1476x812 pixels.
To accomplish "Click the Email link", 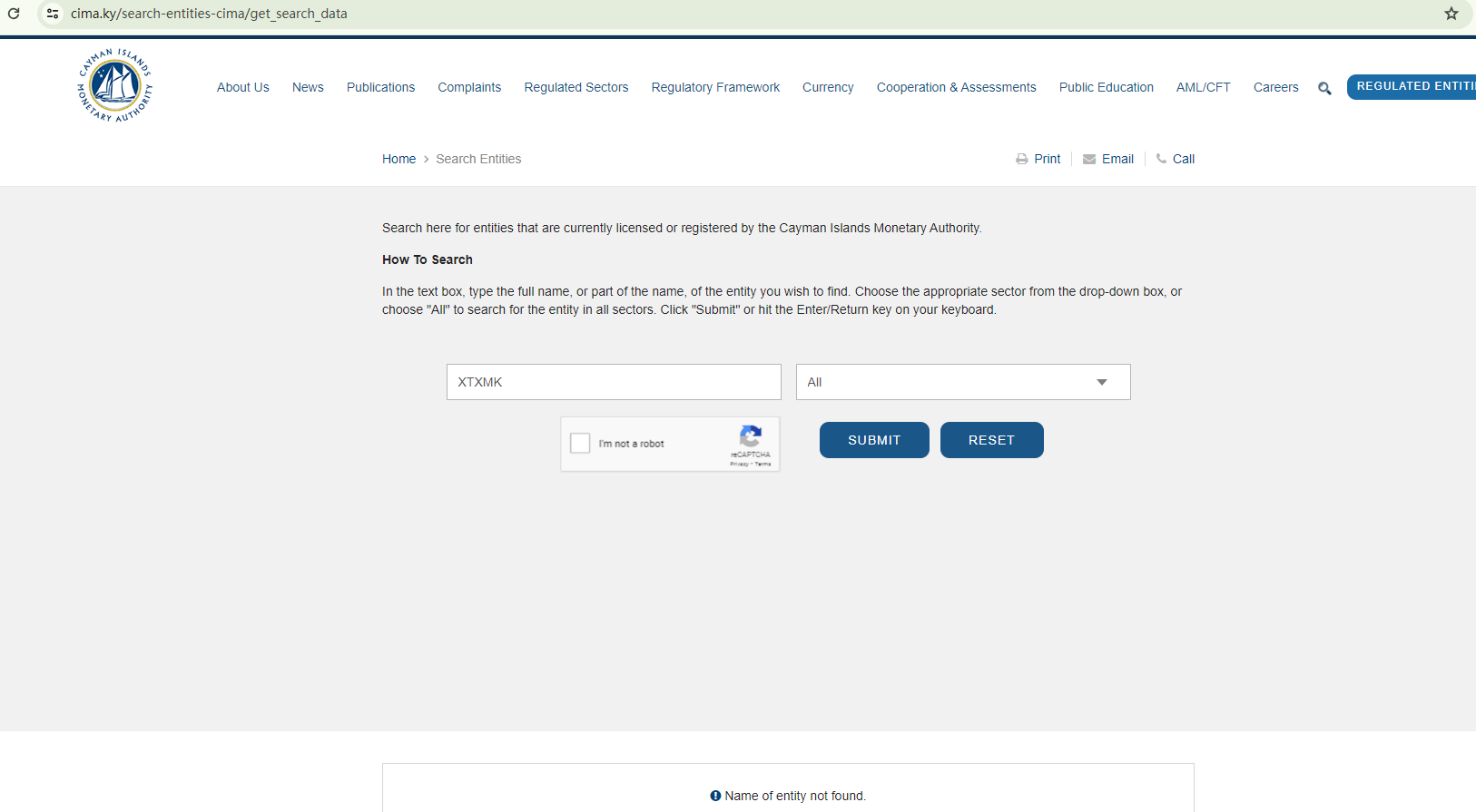I will [x=1117, y=159].
